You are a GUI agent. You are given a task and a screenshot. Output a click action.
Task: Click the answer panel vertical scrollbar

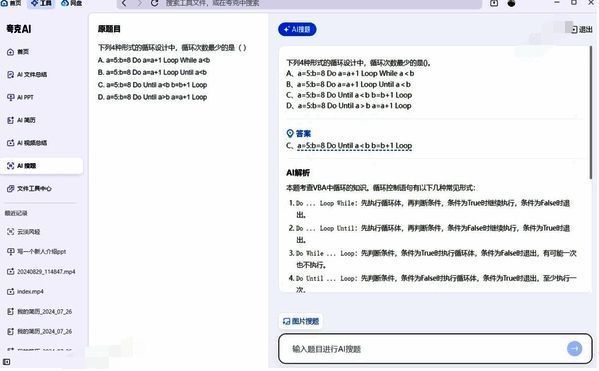point(591,113)
